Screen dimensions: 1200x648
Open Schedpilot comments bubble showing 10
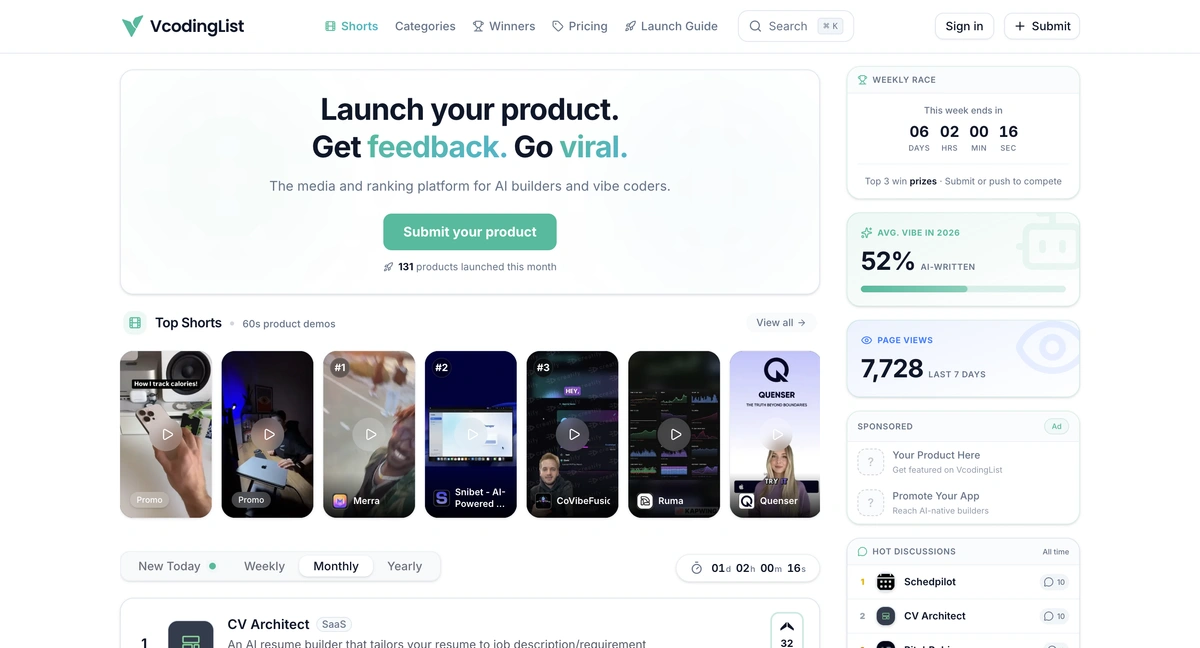[1054, 582]
